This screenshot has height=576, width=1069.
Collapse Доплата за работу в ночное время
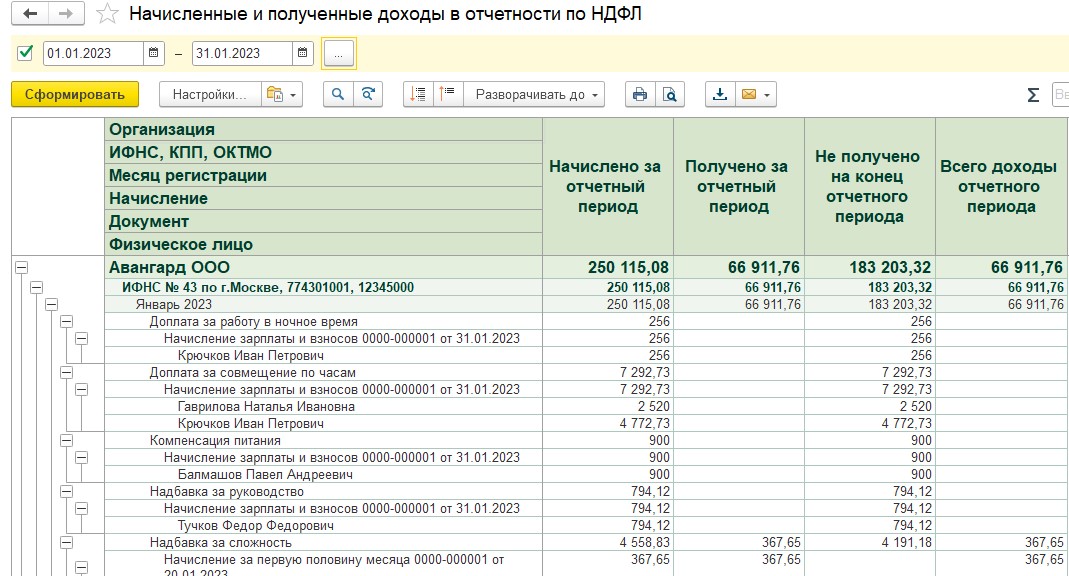[66, 322]
